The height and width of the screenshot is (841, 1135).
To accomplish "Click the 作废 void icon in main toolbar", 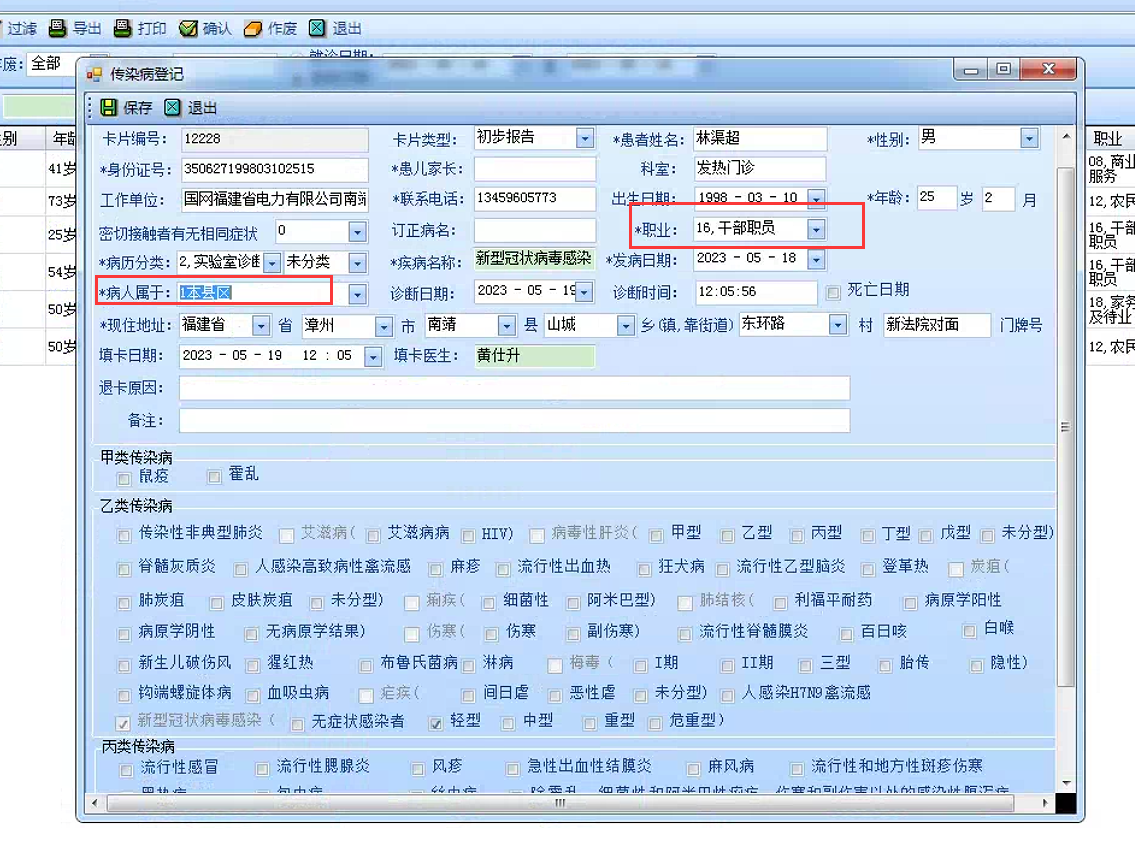I will tap(253, 28).
